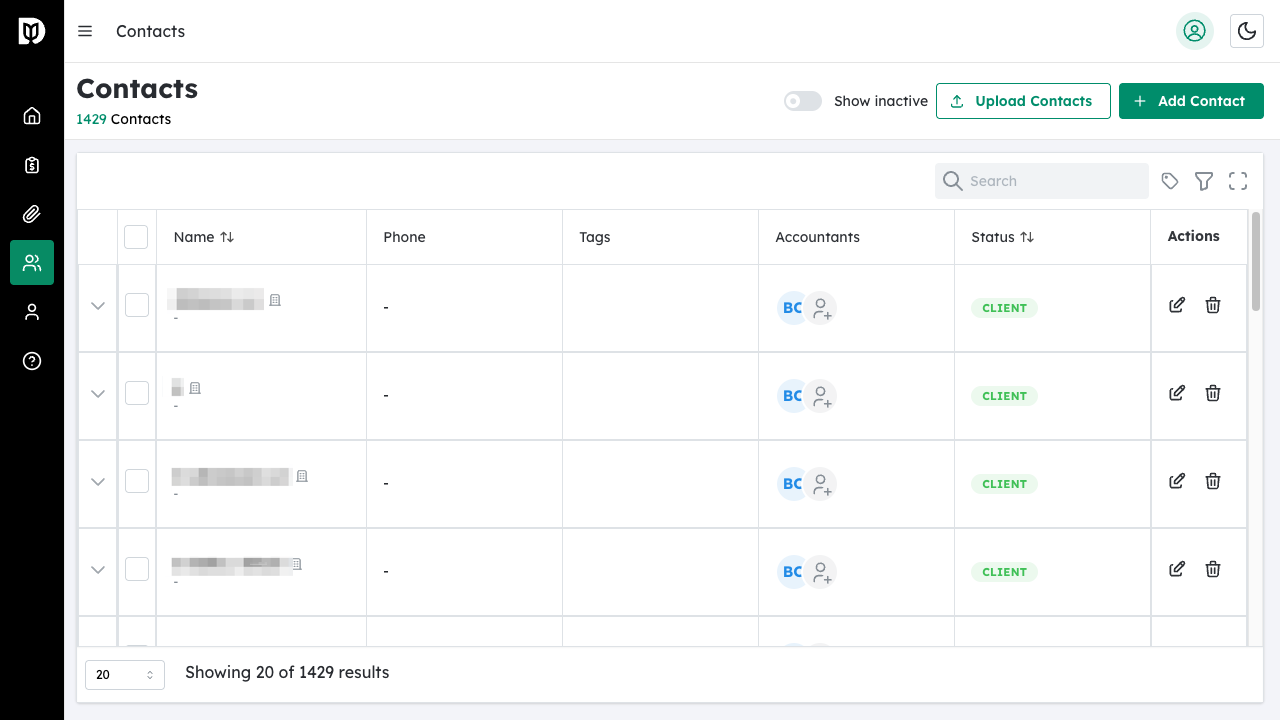Edit the first contact using the pencil icon

[x=1177, y=304]
